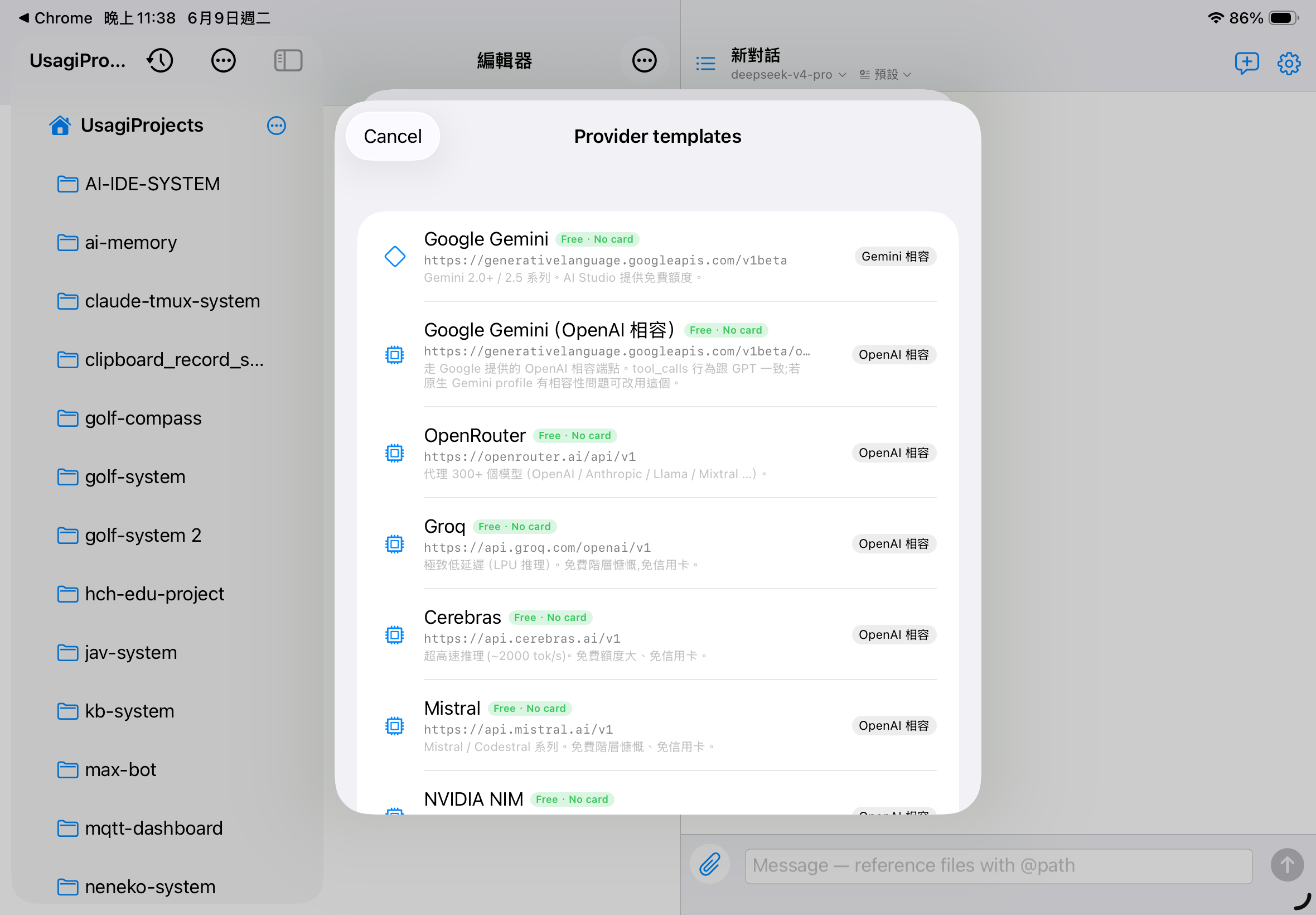Click the https://openrouter.ai/api/v1 URL text

529,457
